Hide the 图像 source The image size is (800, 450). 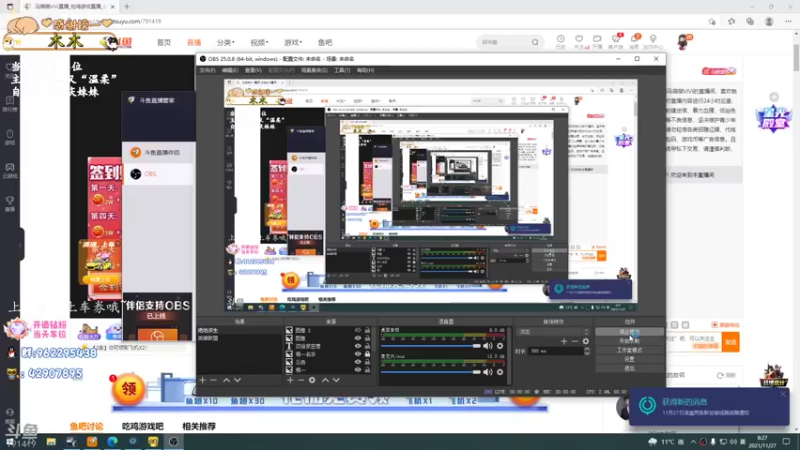358,338
